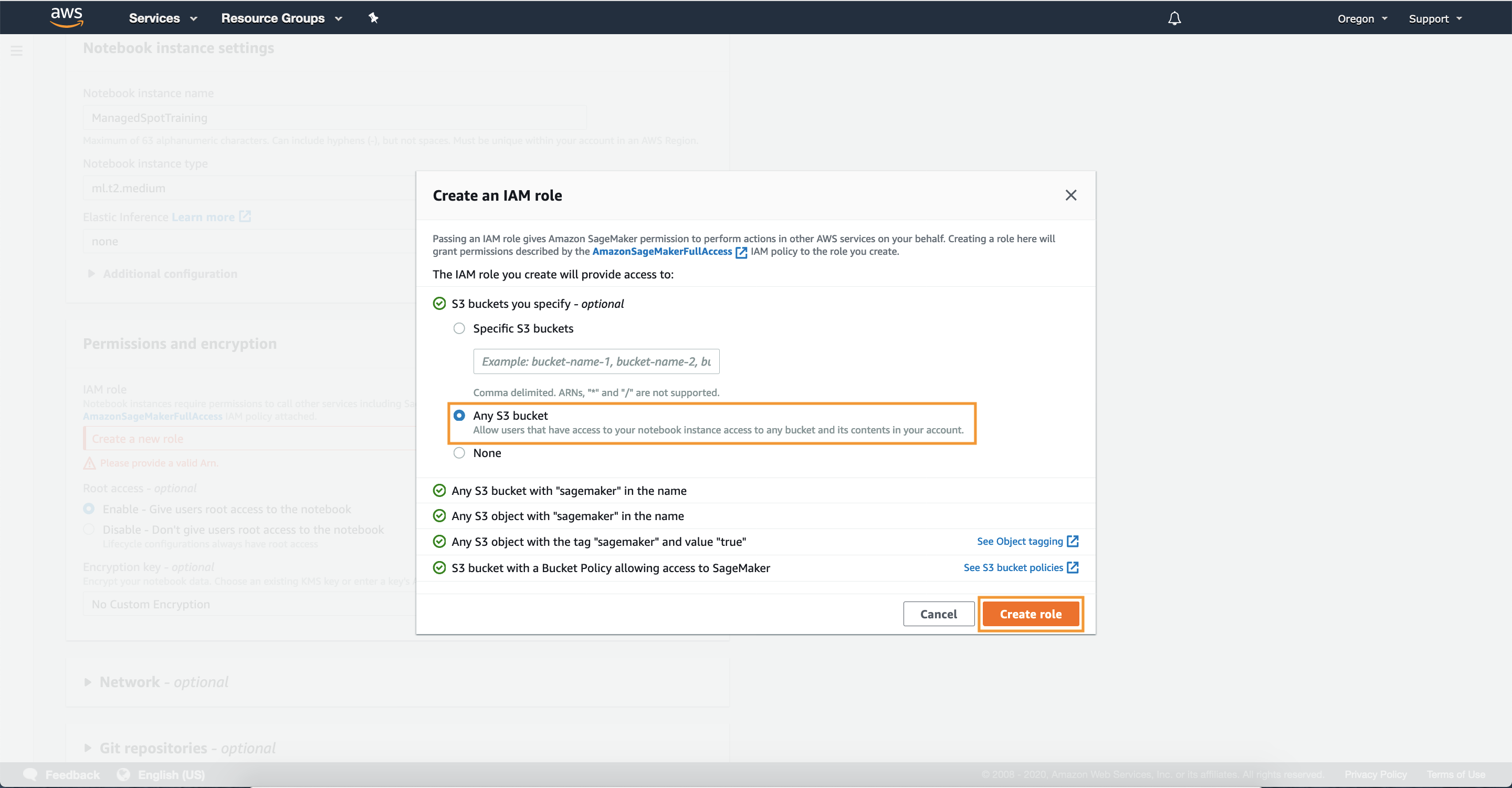Screen dimensions: 1512x788
Task: Open the Privacy Policy link
Action: (x=1375, y=774)
